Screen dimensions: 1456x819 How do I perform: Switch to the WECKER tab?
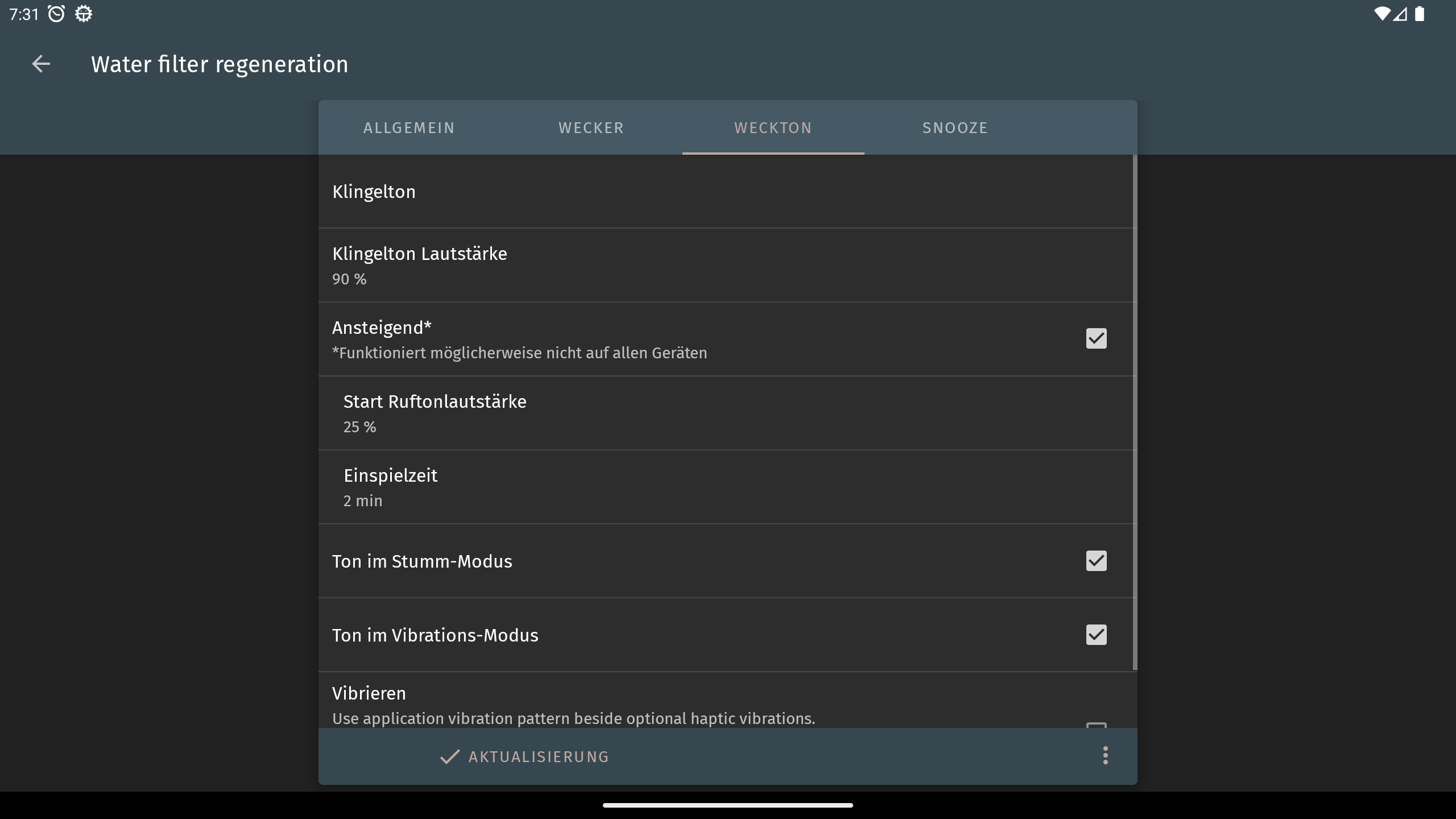(x=591, y=127)
